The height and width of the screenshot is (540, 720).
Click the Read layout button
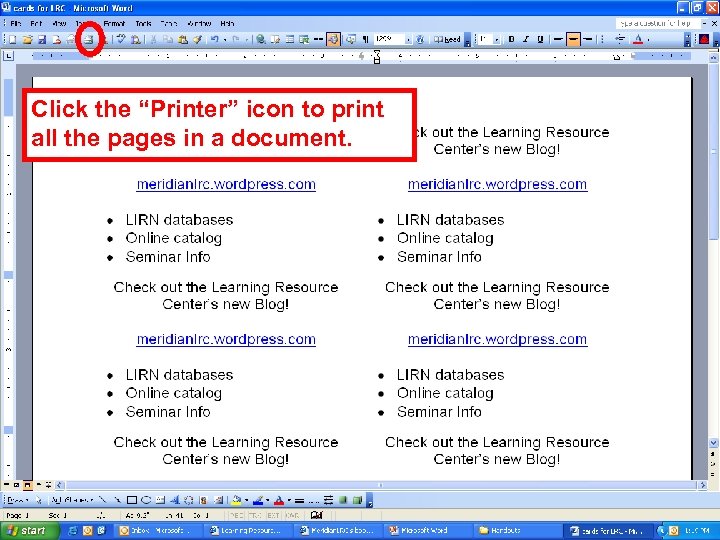click(448, 39)
